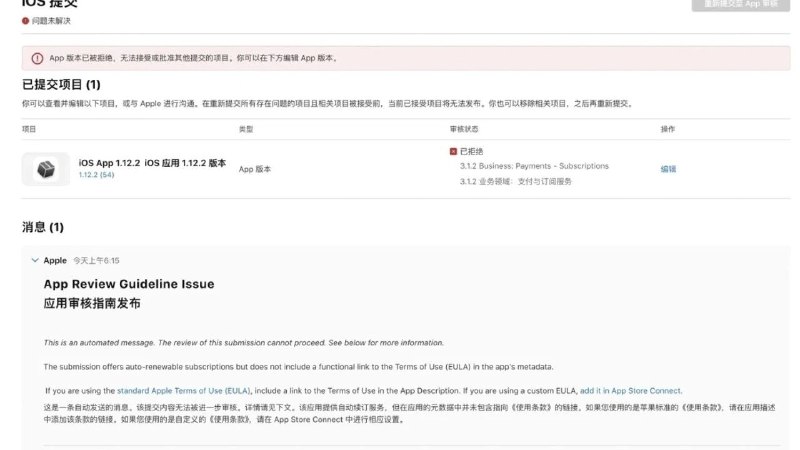Click the 已提交项目 (1) heading
Screen dimensions: 800x450
[61, 84]
